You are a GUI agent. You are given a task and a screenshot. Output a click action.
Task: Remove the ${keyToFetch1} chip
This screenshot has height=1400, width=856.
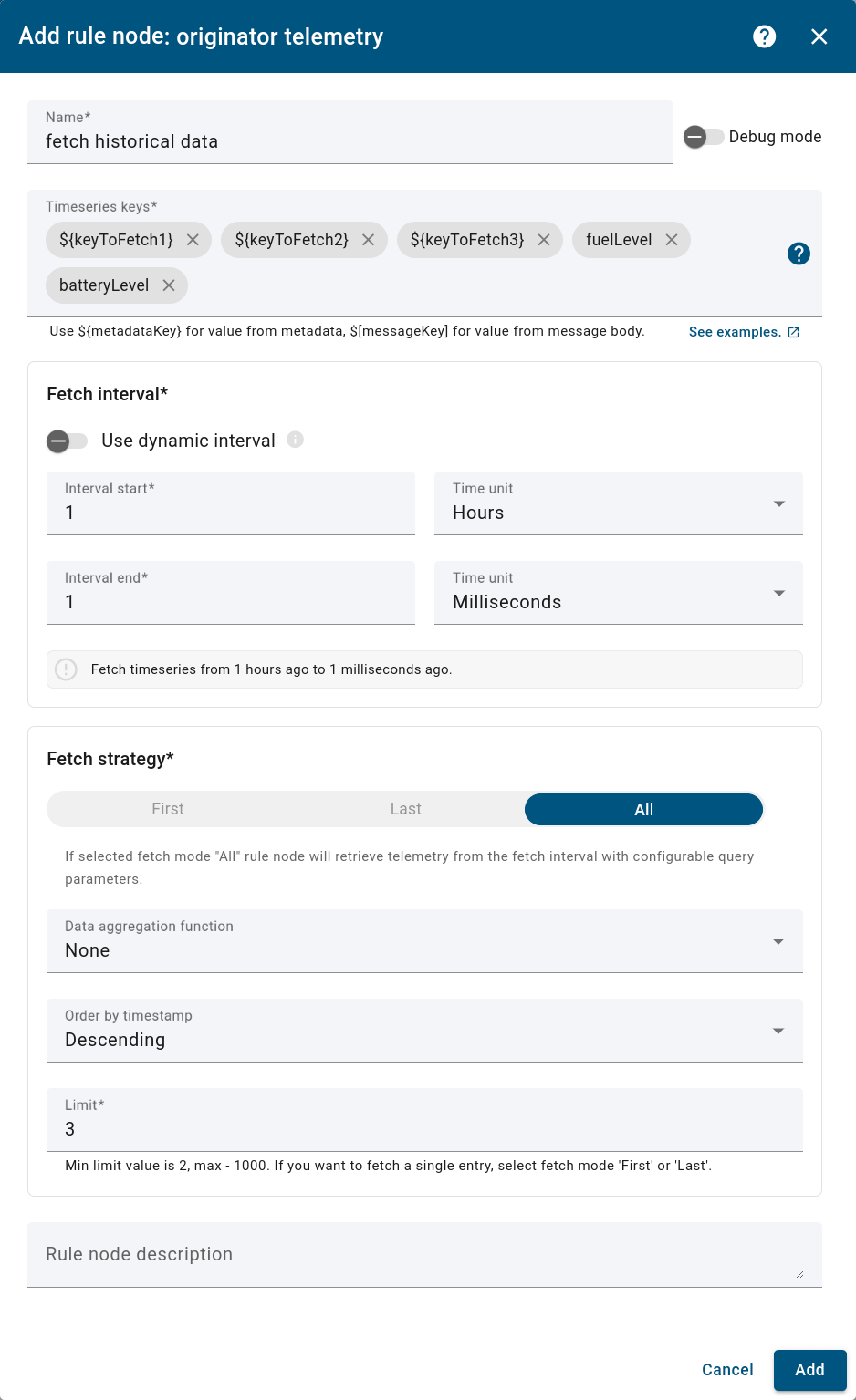click(193, 240)
